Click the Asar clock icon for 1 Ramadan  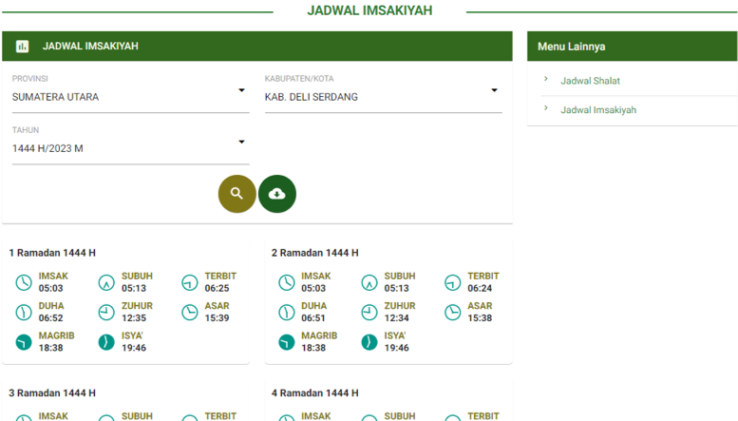190,312
